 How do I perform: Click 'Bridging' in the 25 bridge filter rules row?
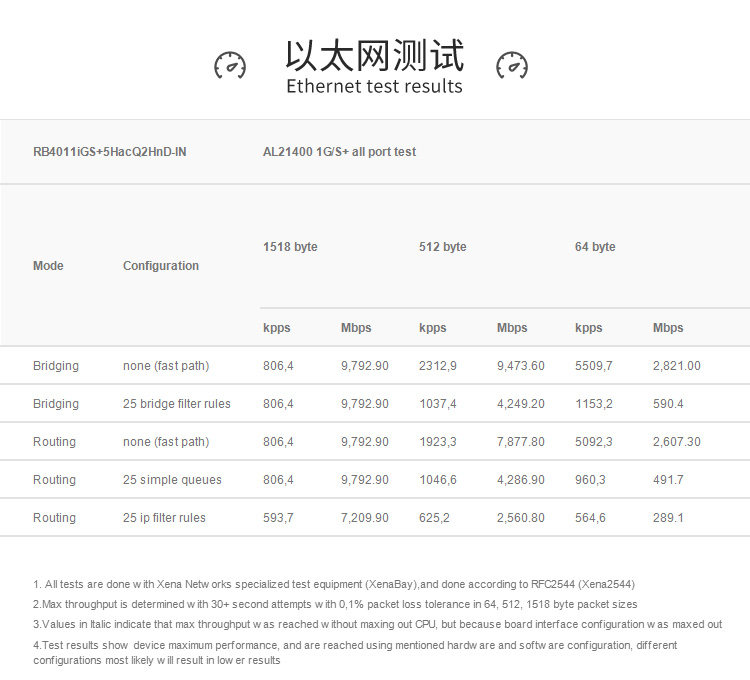click(56, 404)
